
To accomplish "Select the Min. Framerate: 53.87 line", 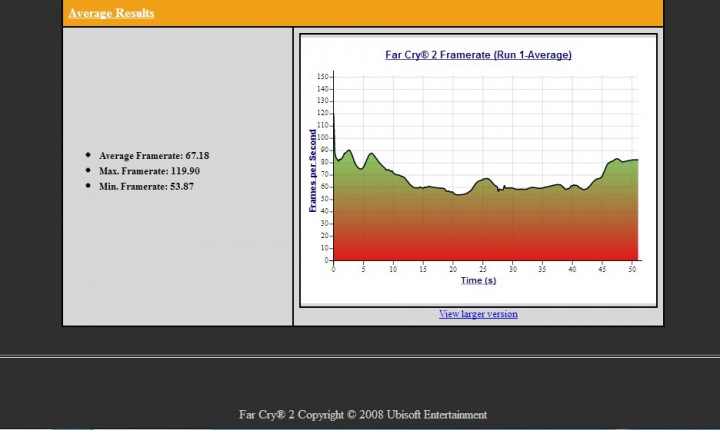I will click(146, 187).
